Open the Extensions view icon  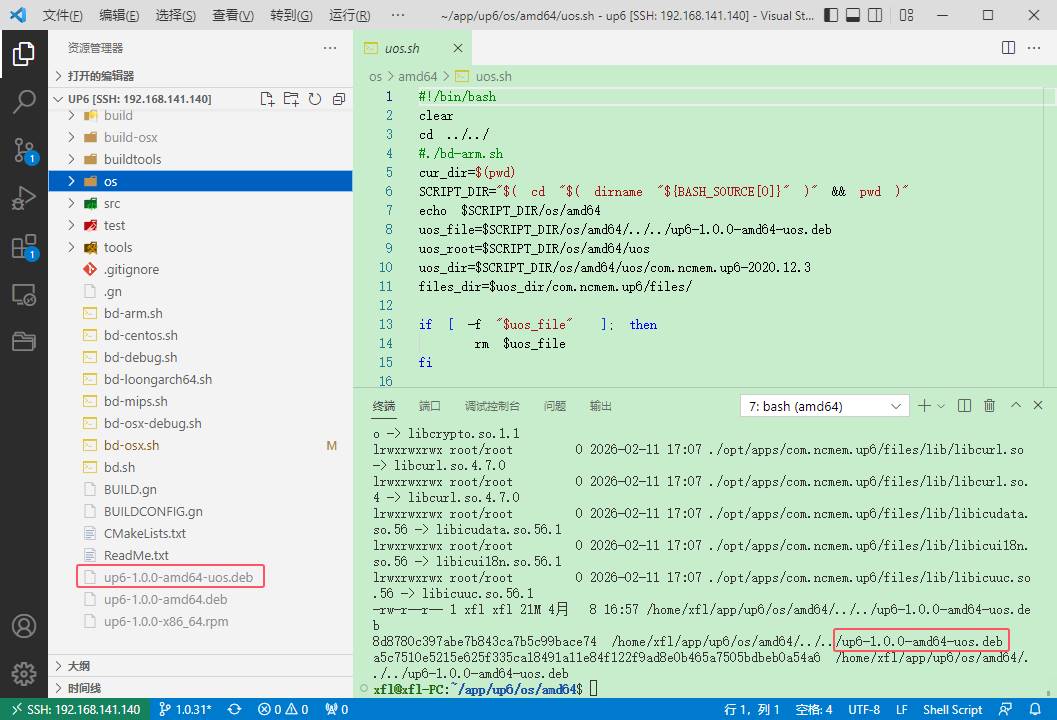point(24,246)
